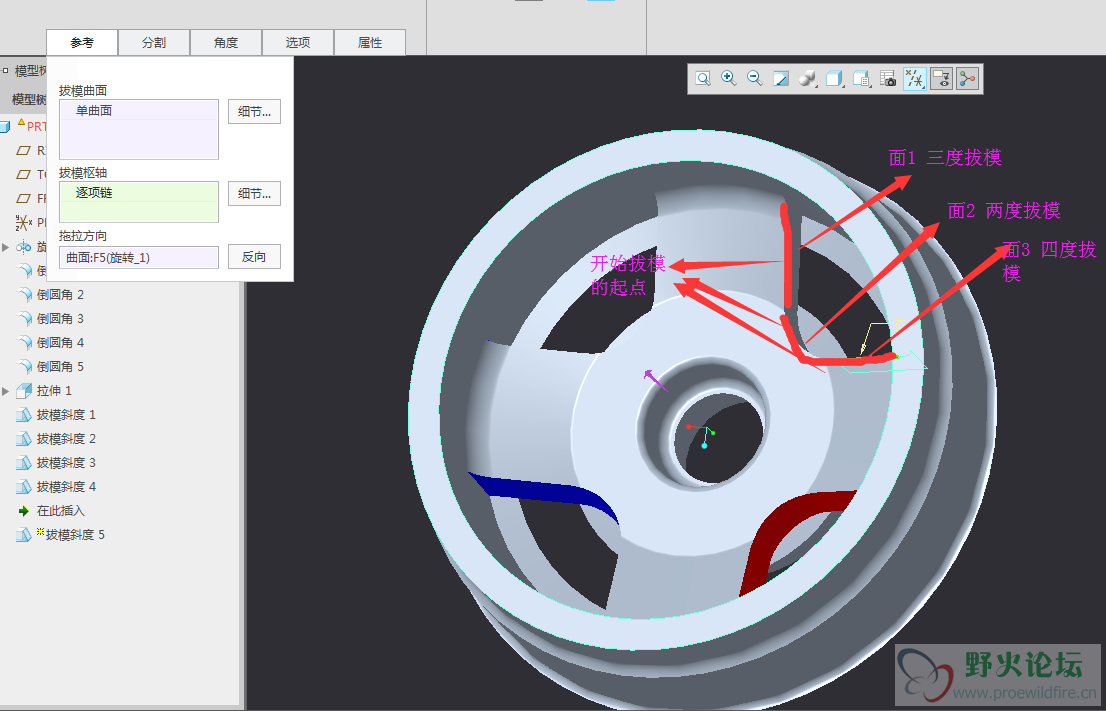This screenshot has width=1106, height=711.
Task: Click 细节 button beside 拔模曲面
Action: click(x=254, y=112)
